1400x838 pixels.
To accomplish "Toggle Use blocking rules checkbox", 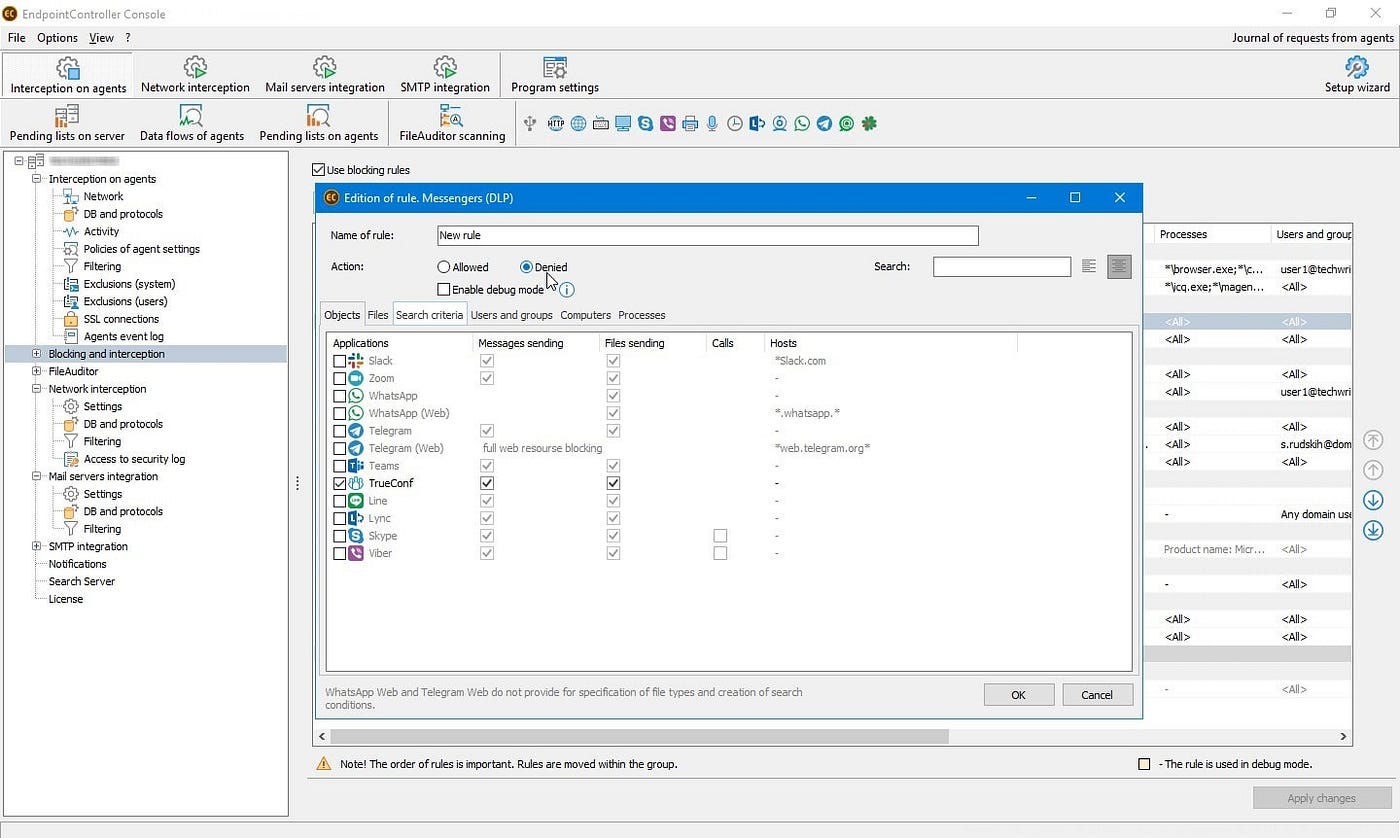I will 319,170.
